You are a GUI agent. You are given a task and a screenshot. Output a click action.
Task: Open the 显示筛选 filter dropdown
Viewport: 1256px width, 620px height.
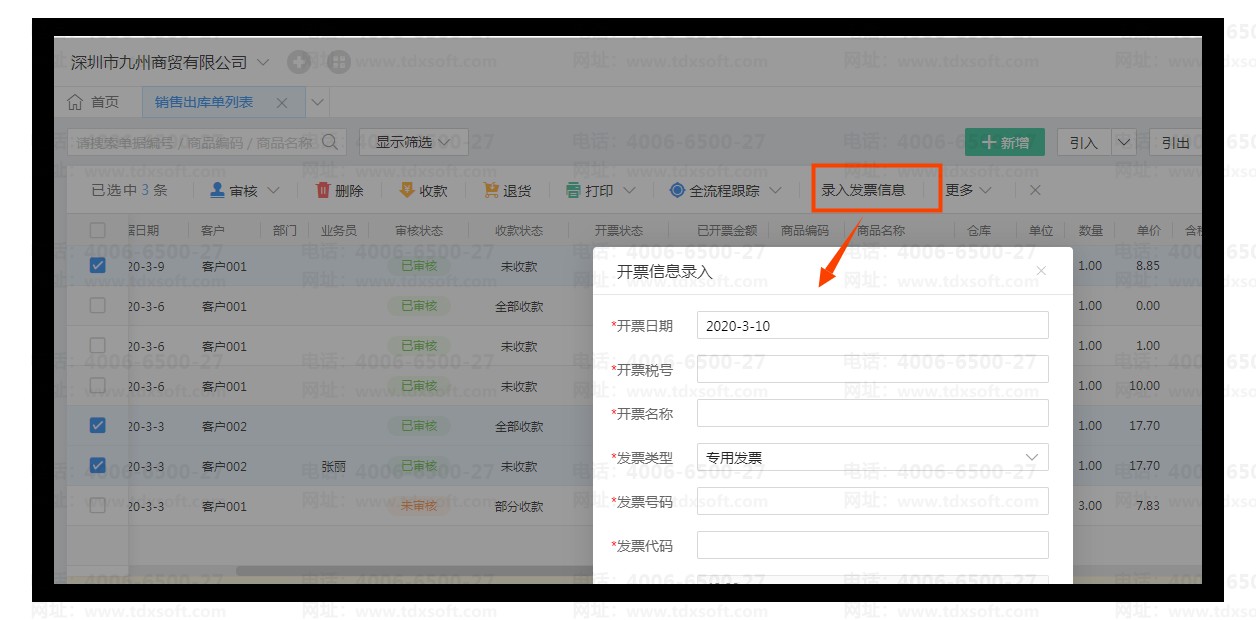pyautogui.click(x=413, y=142)
